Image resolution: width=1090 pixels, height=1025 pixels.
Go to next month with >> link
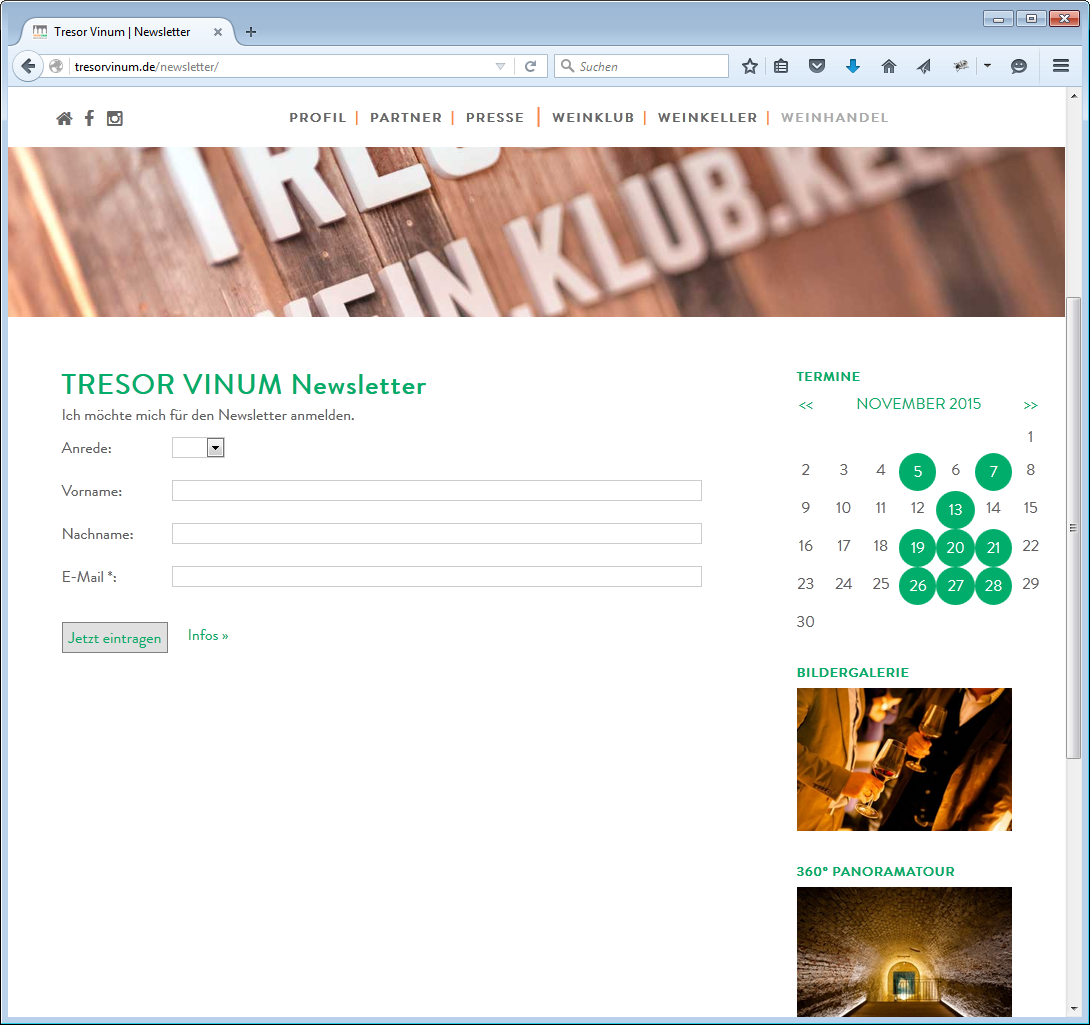pyautogui.click(x=1030, y=405)
